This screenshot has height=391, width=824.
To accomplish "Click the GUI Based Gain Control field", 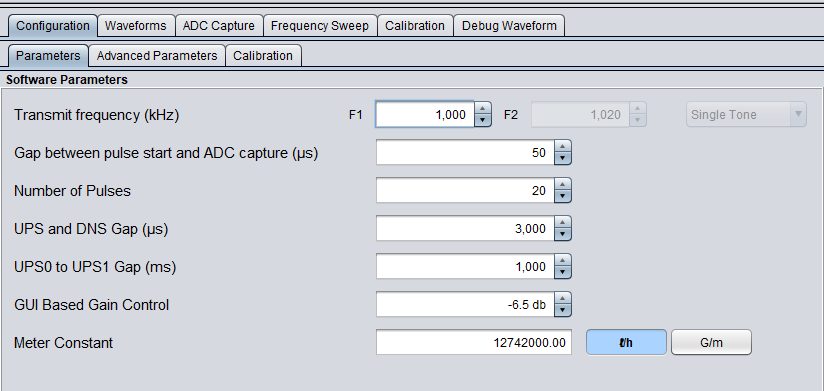I will 465,304.
